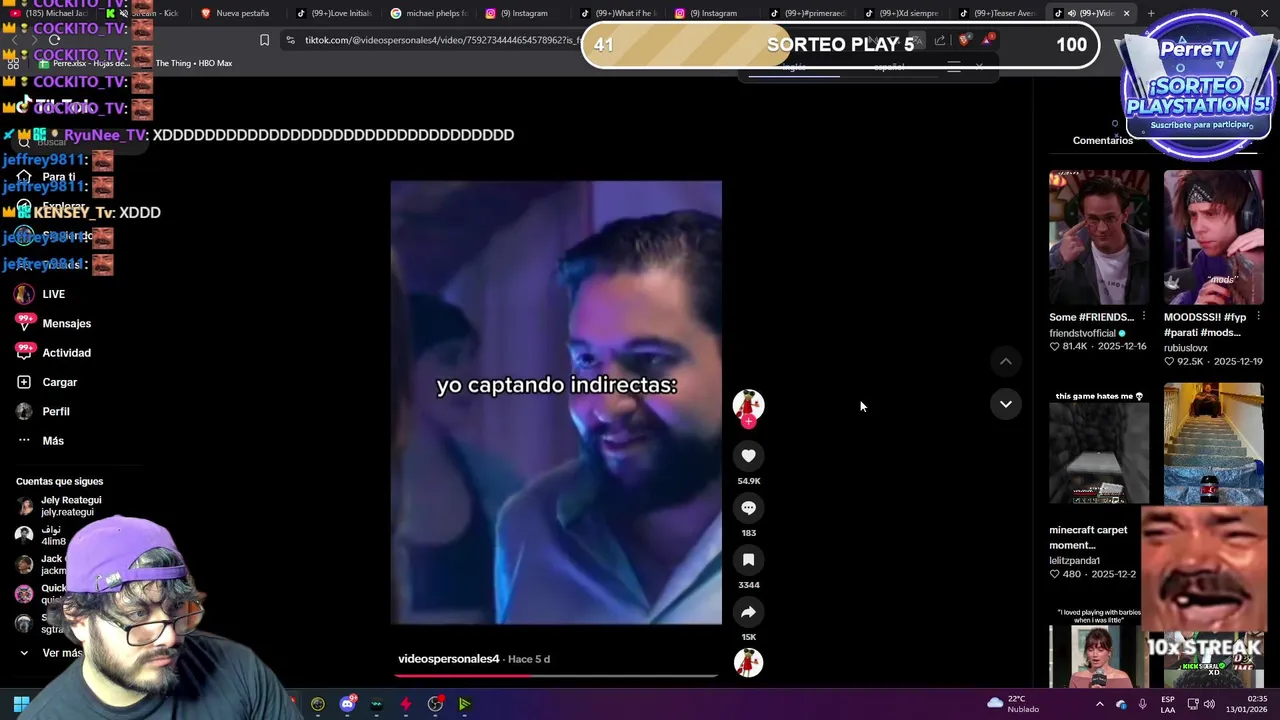Open videospersonales4 username below the video

[x=448, y=659]
